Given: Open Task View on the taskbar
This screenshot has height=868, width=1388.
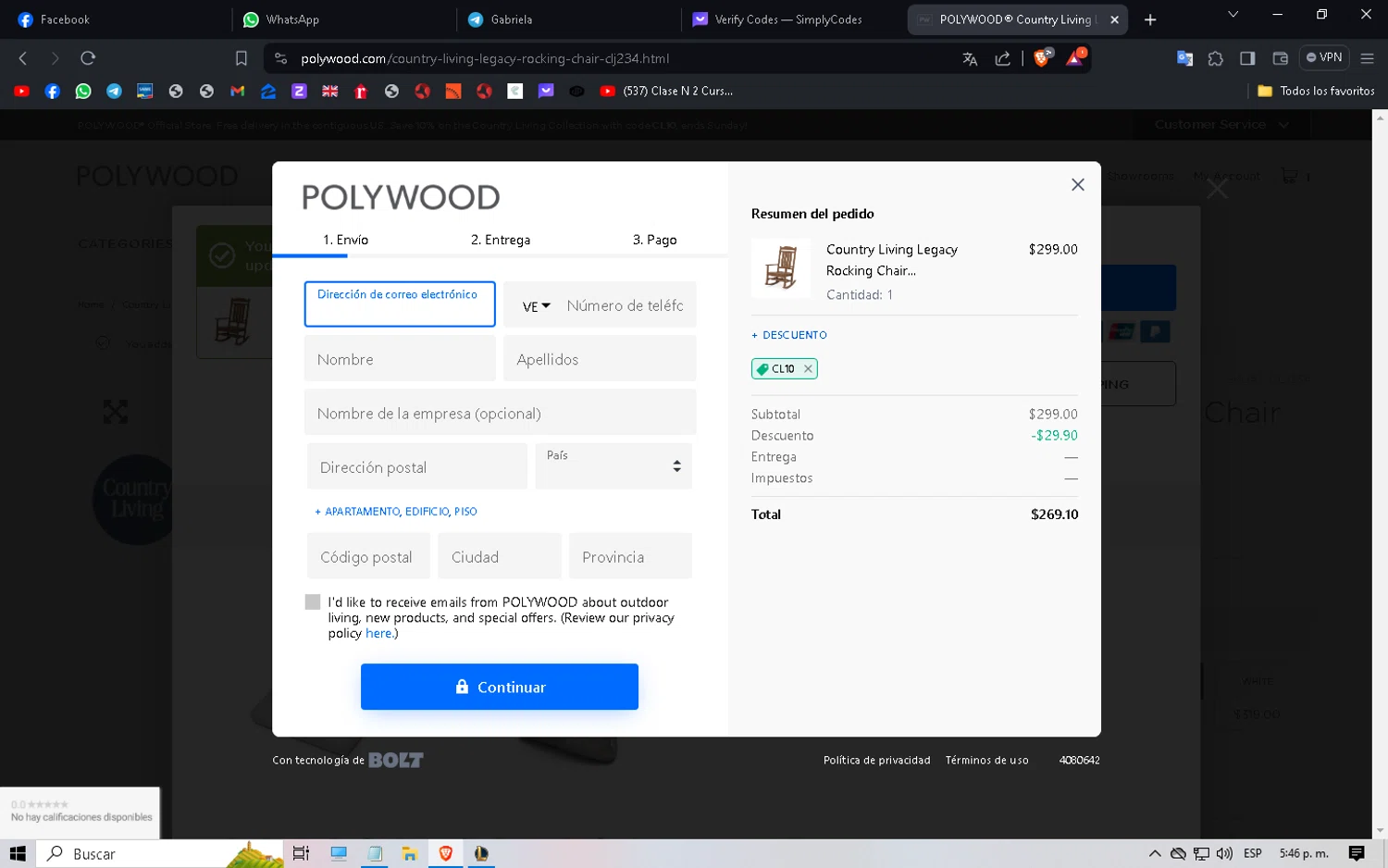Looking at the screenshot, I should coord(301,853).
